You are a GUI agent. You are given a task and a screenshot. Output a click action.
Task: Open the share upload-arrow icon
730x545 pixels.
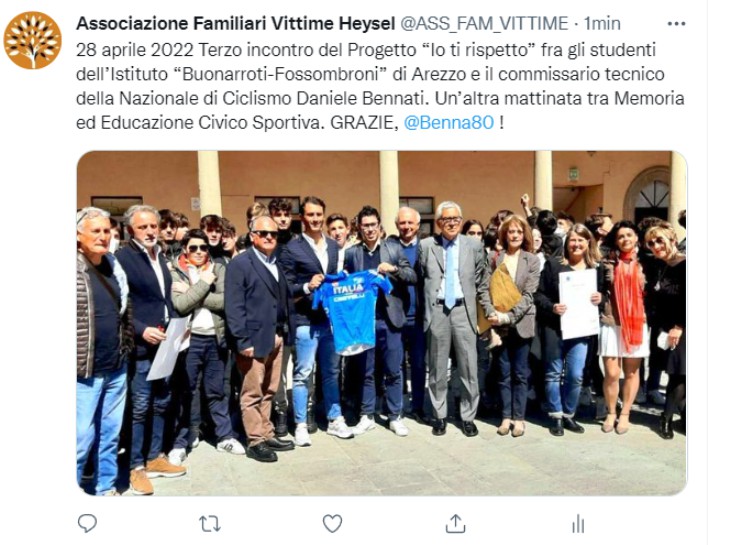(x=455, y=524)
